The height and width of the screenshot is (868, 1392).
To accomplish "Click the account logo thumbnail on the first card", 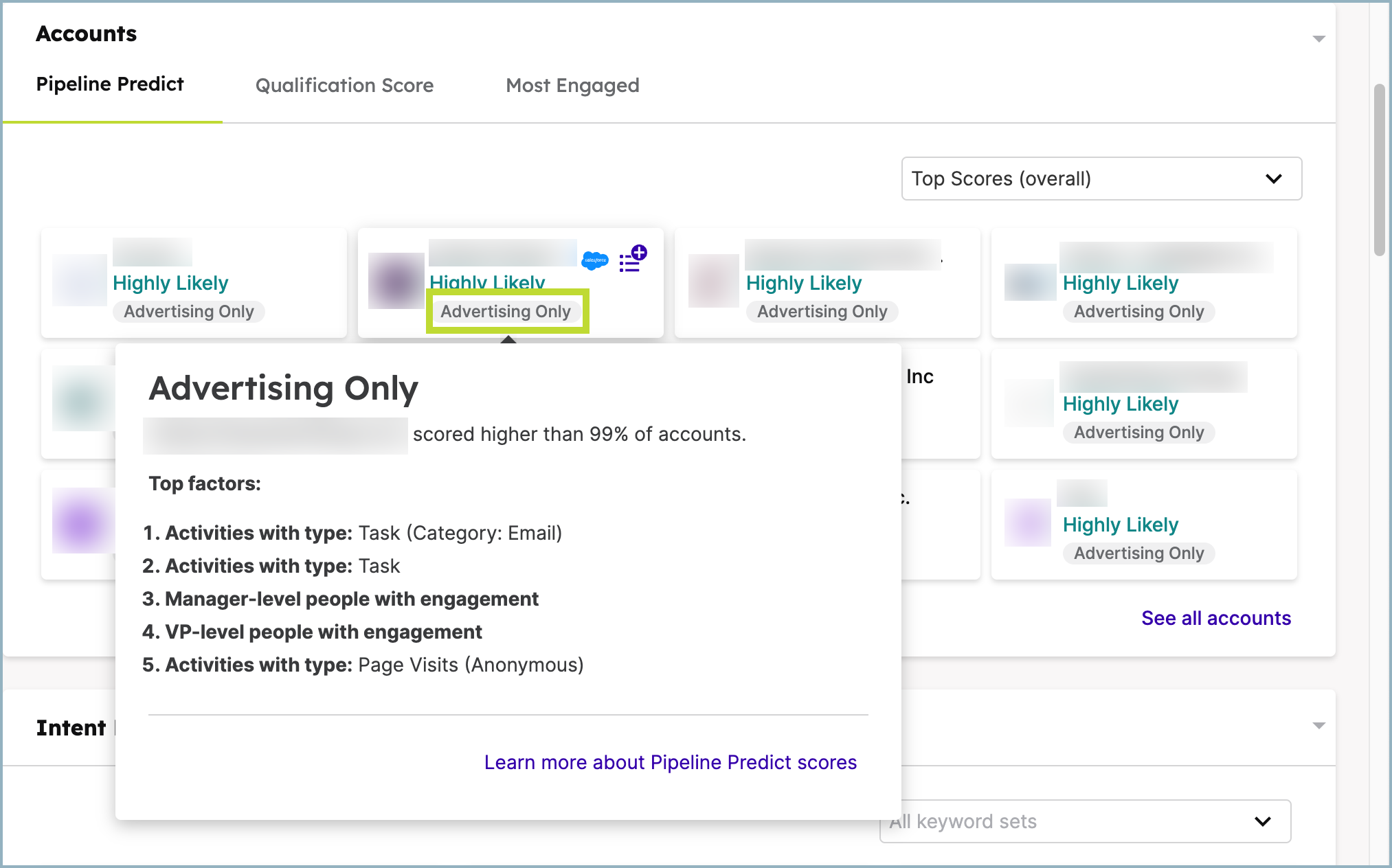I will tap(79, 280).
